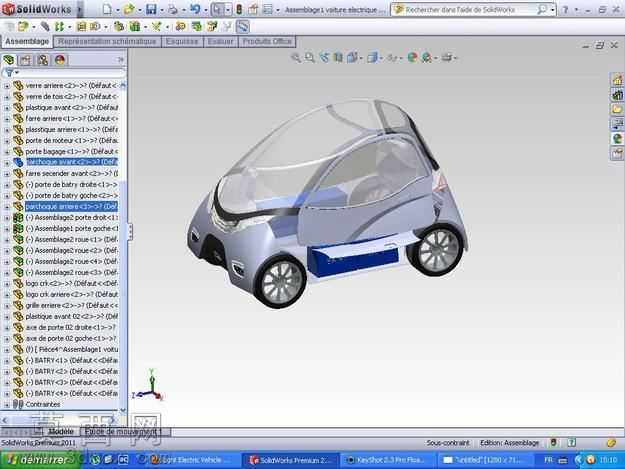Viewport: 625px width, 469px height.
Task: Open SolidWorks Resources home icon in task pane
Action: tap(617, 80)
